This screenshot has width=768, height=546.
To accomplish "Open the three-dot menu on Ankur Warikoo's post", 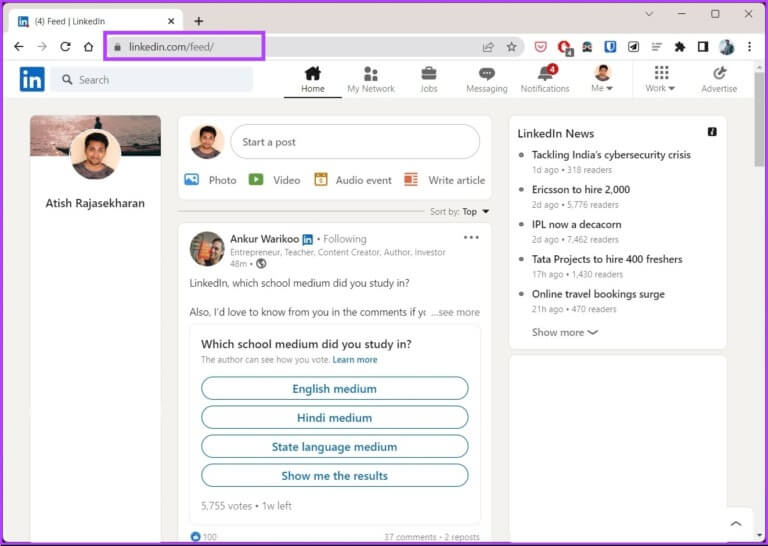I will pos(471,237).
